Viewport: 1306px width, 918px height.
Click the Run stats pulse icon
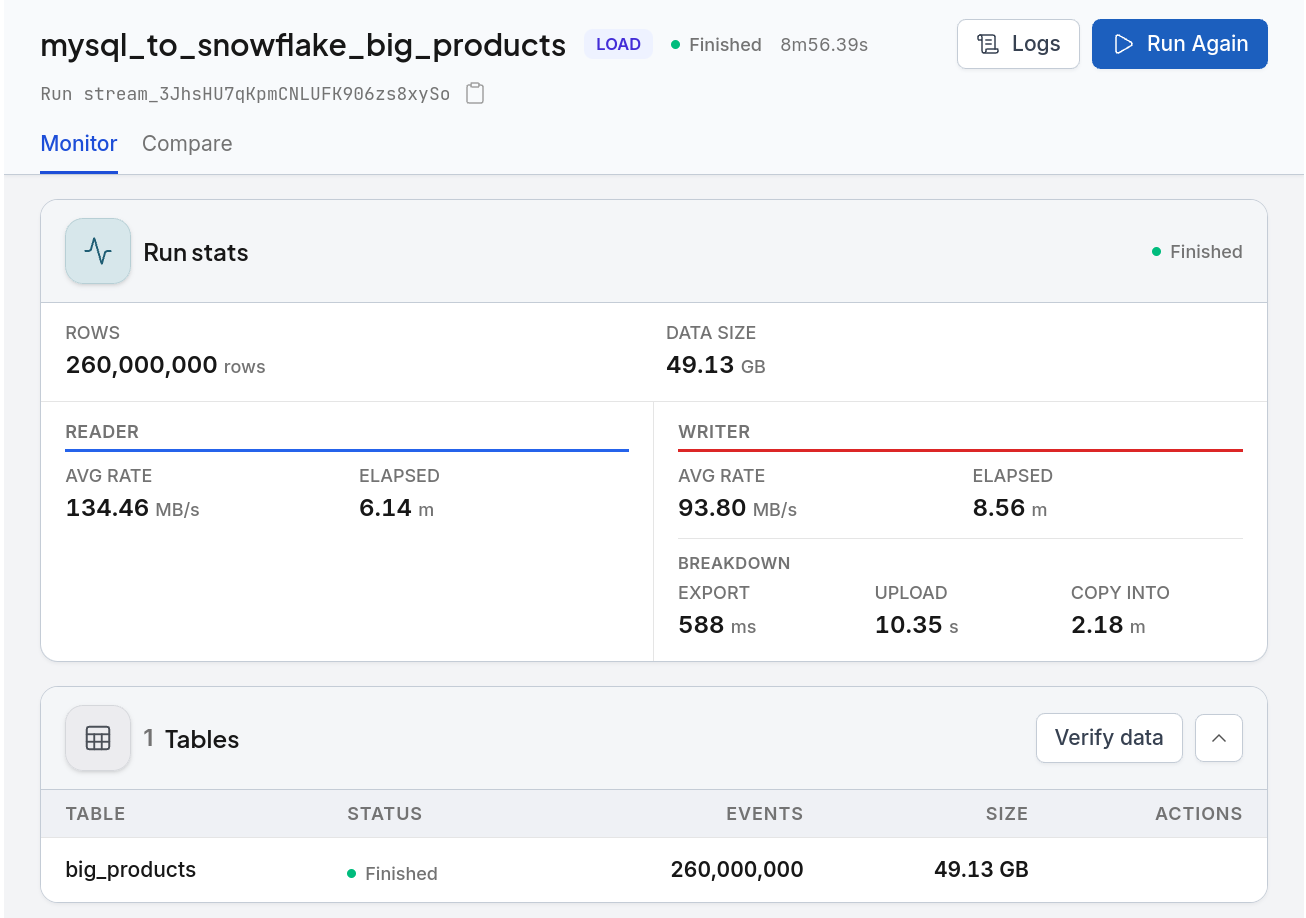(x=98, y=251)
